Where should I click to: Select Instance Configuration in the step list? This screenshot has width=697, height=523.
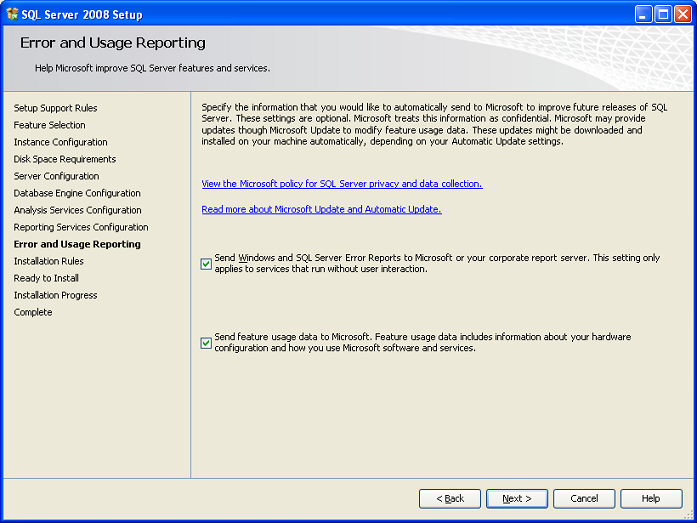coord(60,142)
